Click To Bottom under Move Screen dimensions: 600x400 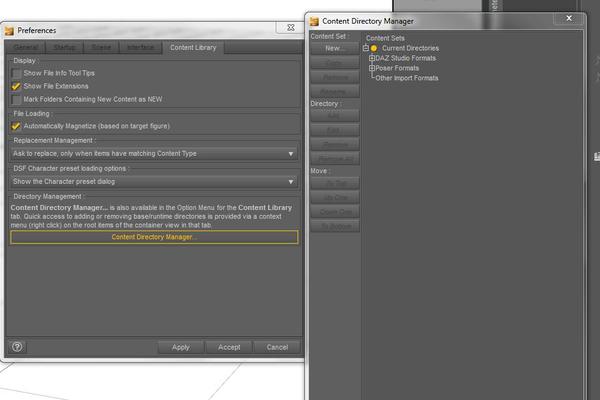click(x=335, y=227)
